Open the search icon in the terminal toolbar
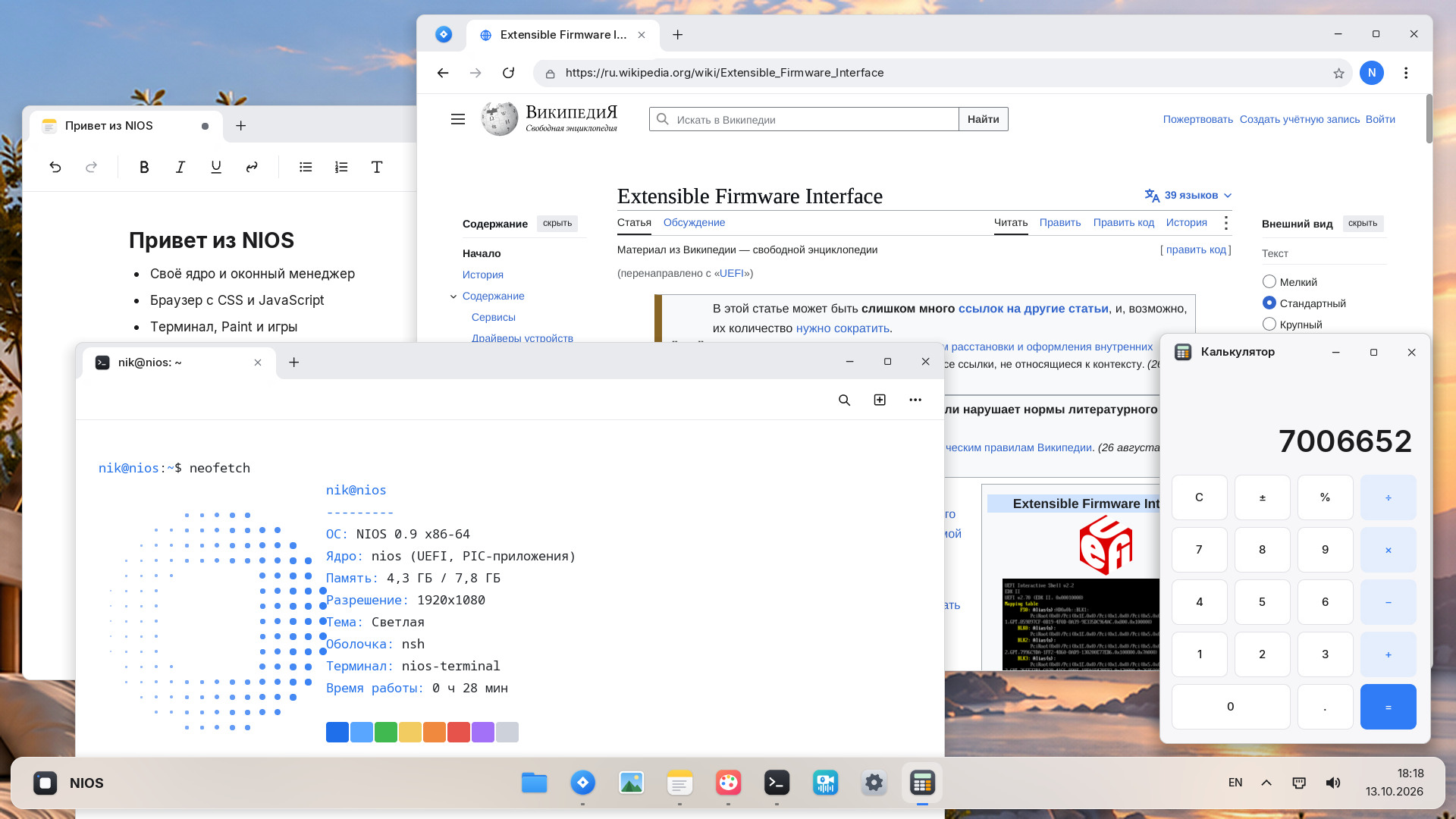The image size is (1456, 819). click(x=844, y=400)
